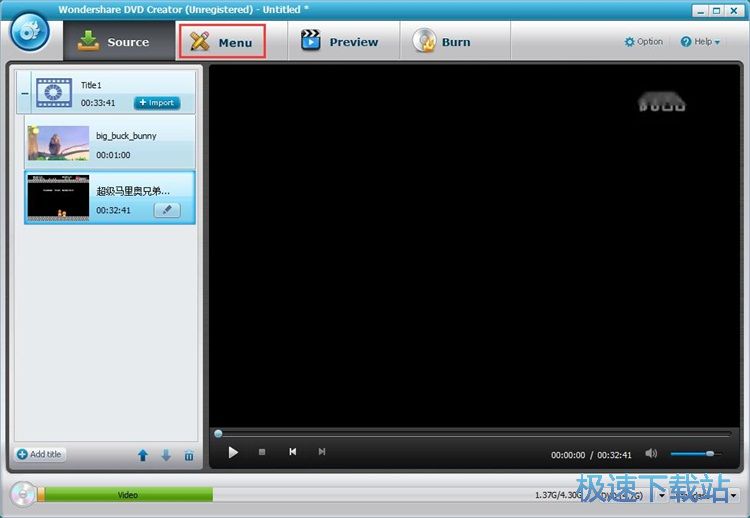Screen dimensions: 750x518
Task: Open the Burn tab
Action: tap(442, 42)
